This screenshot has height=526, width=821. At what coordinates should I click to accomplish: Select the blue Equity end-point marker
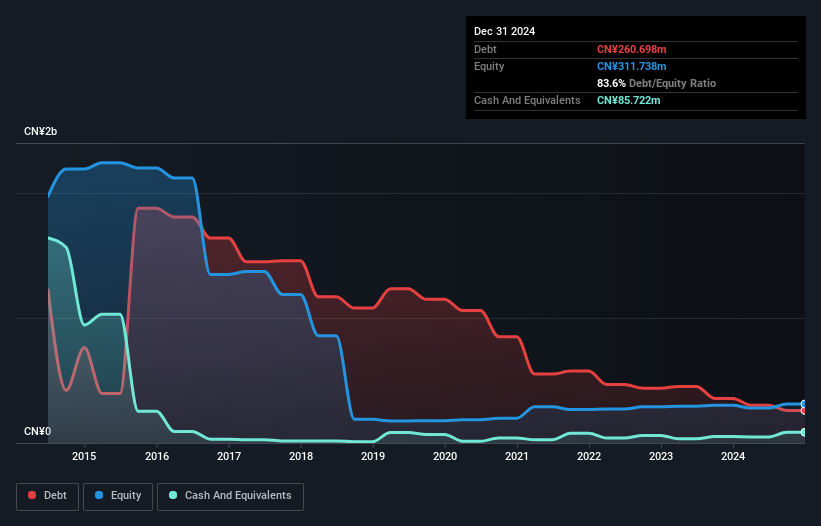(x=804, y=404)
